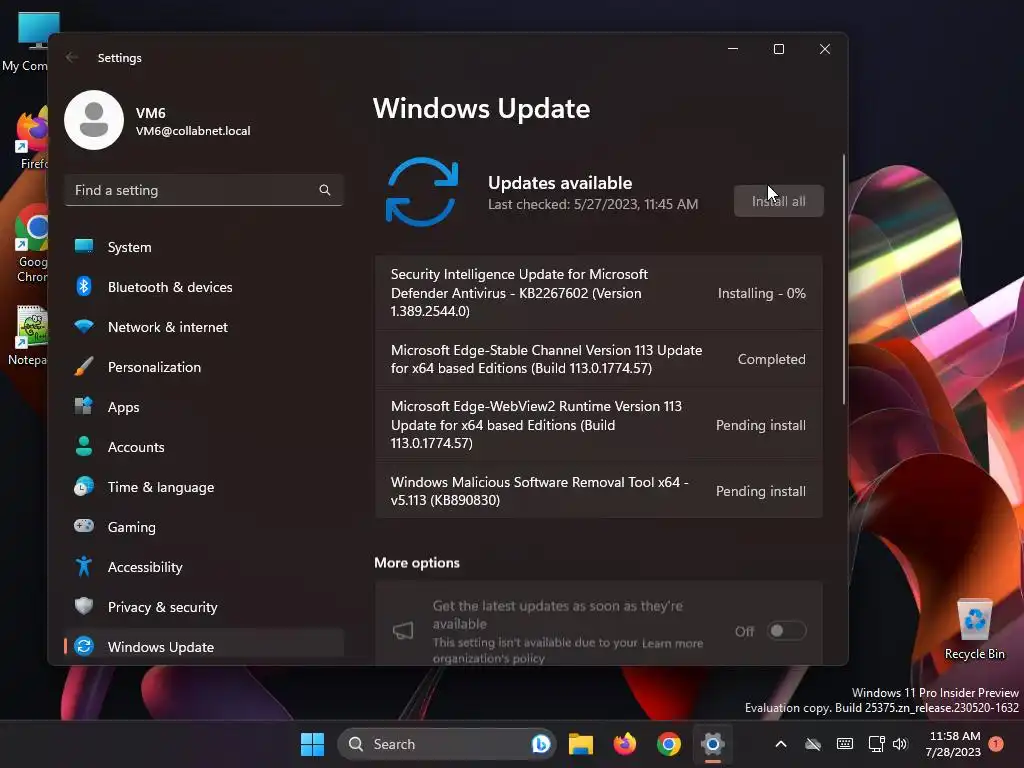1024x768 pixels.
Task: Click the More options heading
Action: tap(417, 563)
